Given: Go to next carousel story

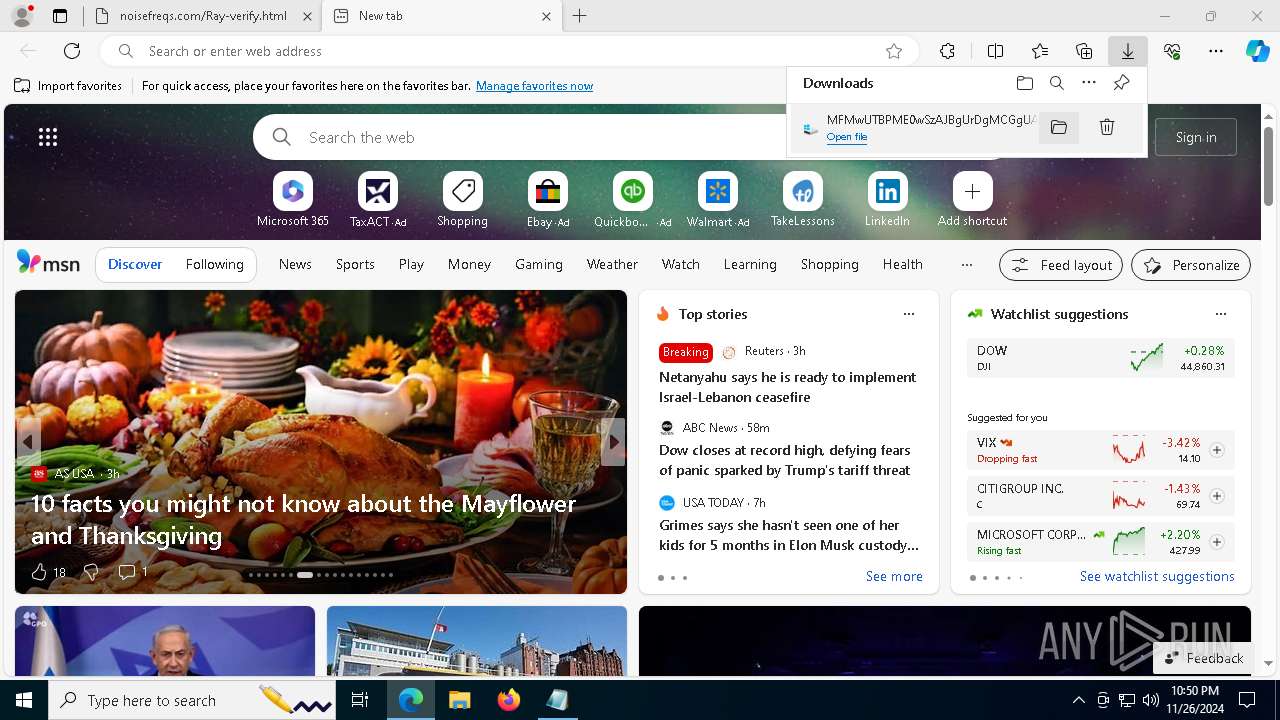Looking at the screenshot, I should click(x=613, y=441).
